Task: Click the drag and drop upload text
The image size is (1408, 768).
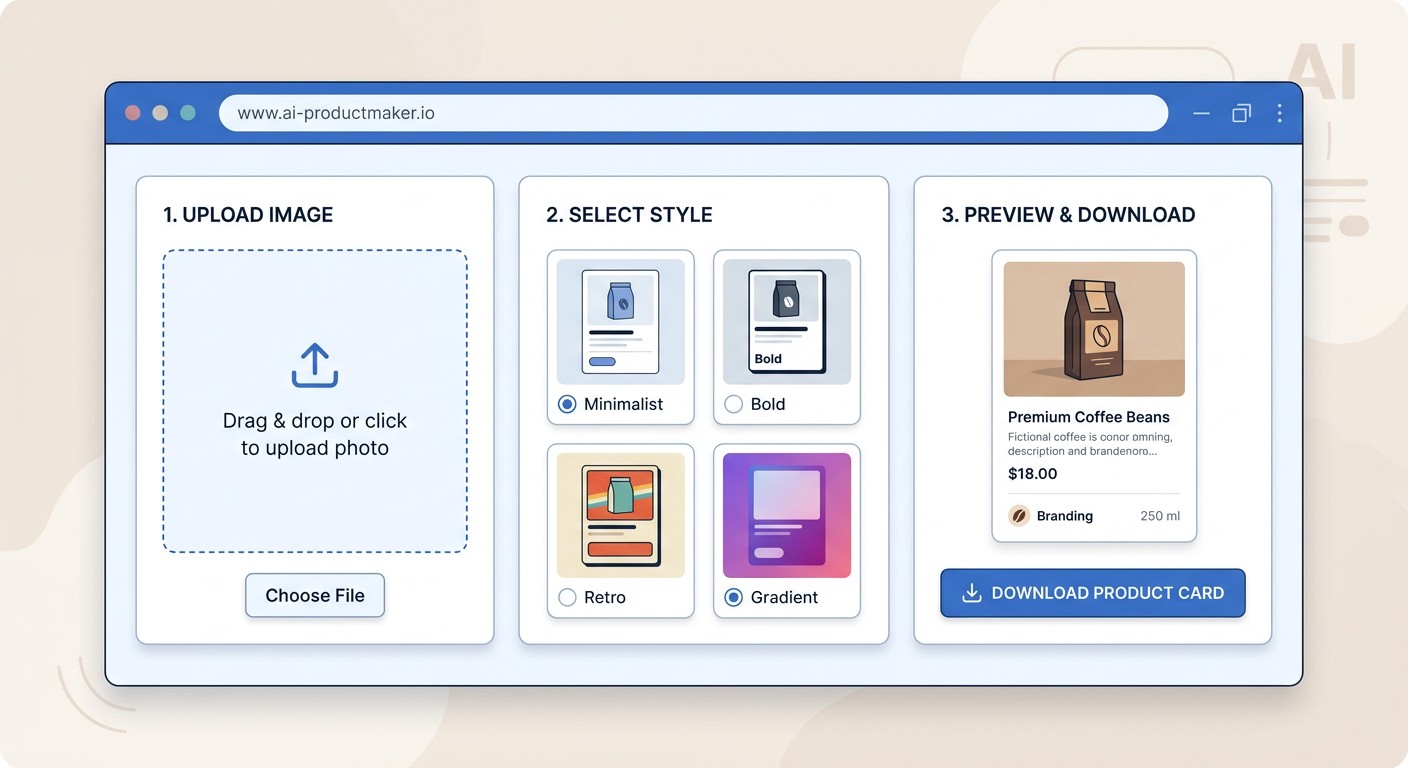Action: 315,434
